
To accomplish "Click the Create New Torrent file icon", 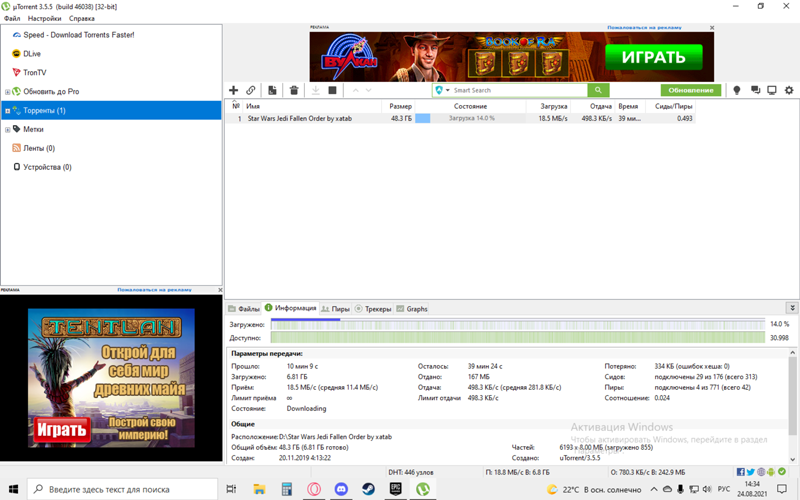I will click(272, 90).
